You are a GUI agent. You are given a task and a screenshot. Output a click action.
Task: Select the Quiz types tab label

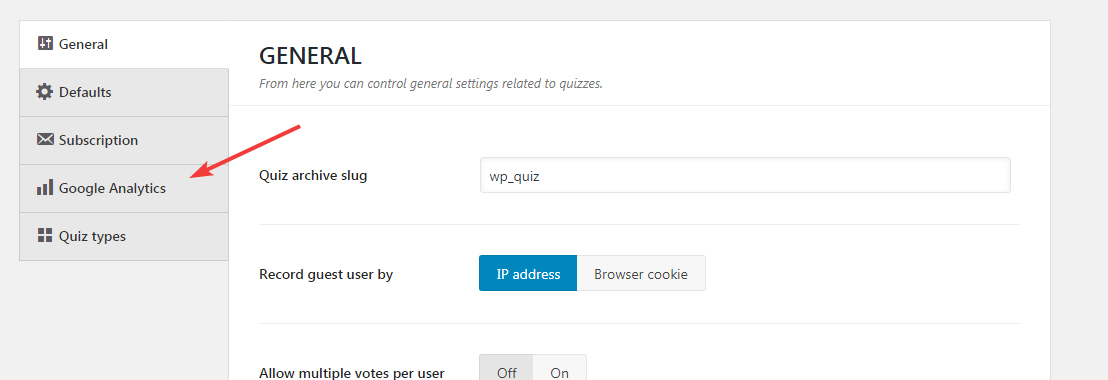pos(93,236)
